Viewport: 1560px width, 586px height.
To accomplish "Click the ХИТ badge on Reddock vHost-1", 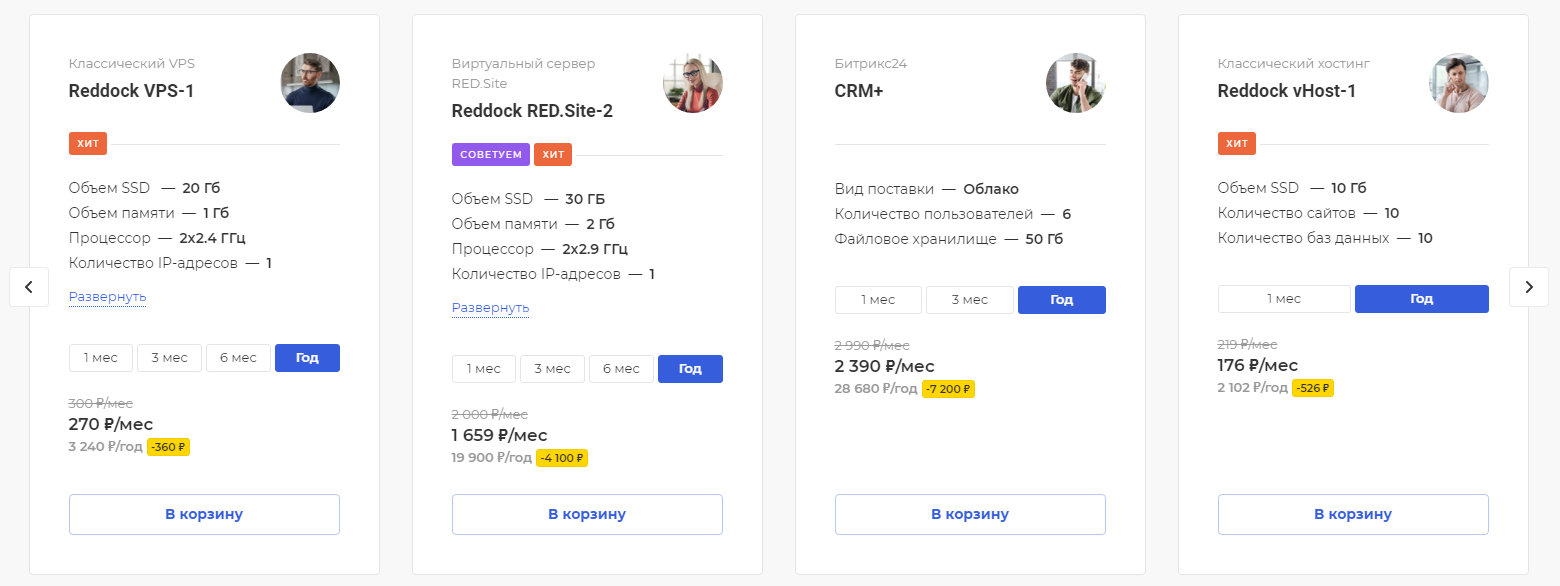I will click(x=1237, y=144).
